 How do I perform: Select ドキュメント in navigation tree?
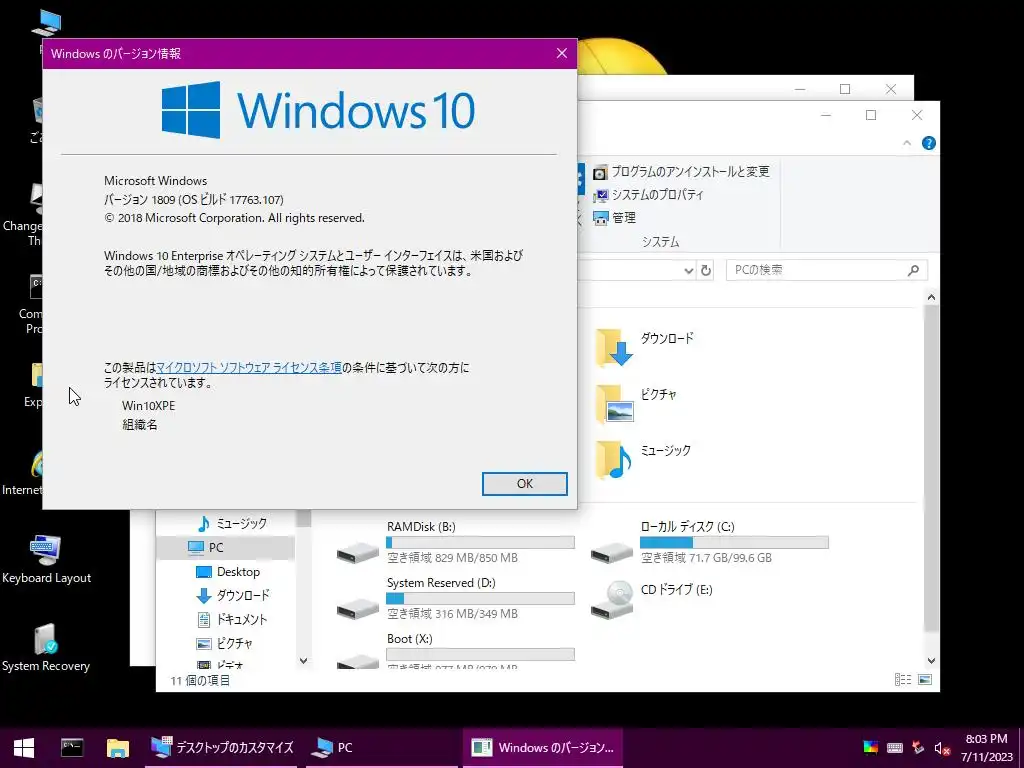232,619
